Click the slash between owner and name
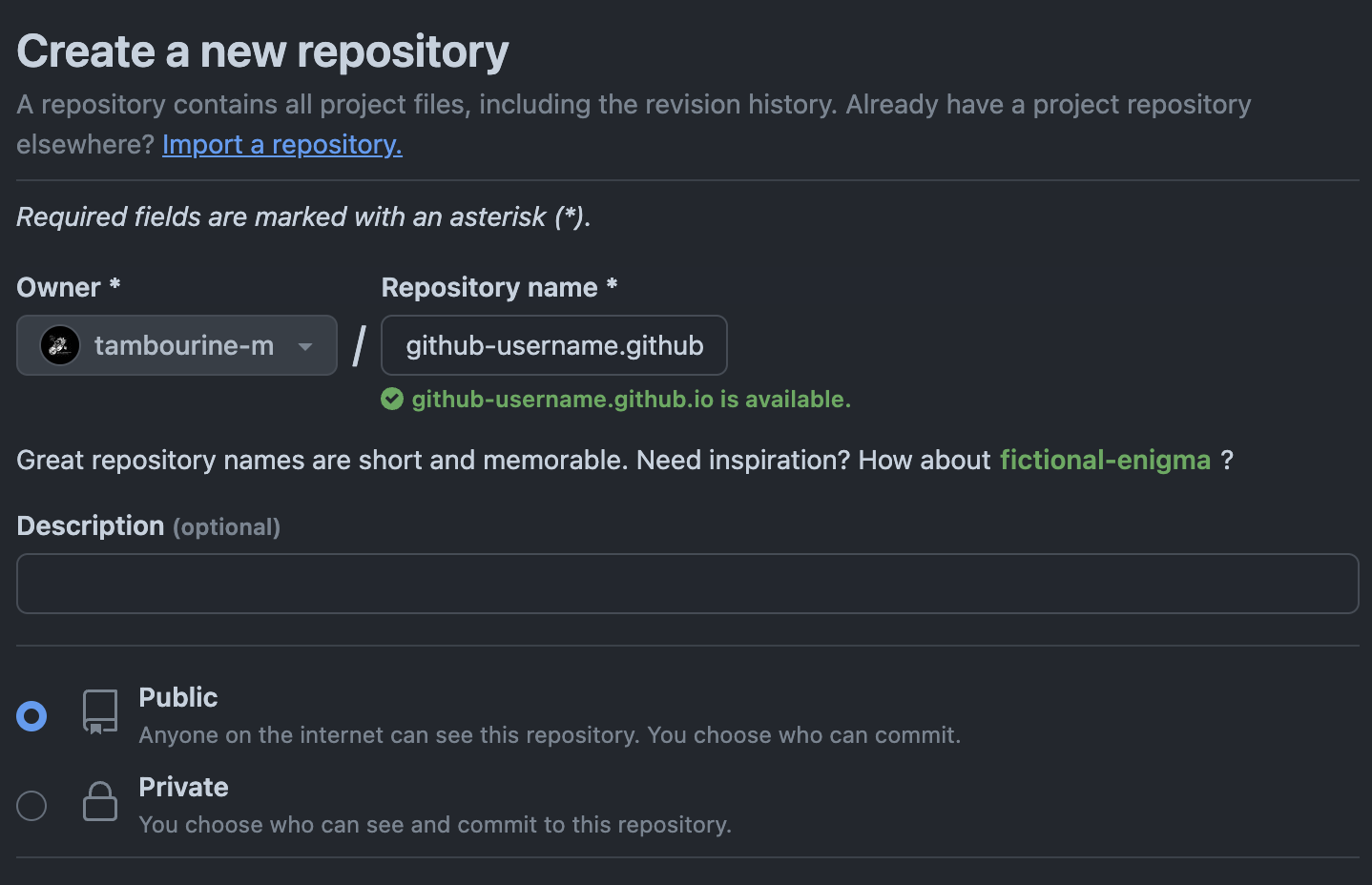This screenshot has height=885, width=1372. (x=358, y=345)
